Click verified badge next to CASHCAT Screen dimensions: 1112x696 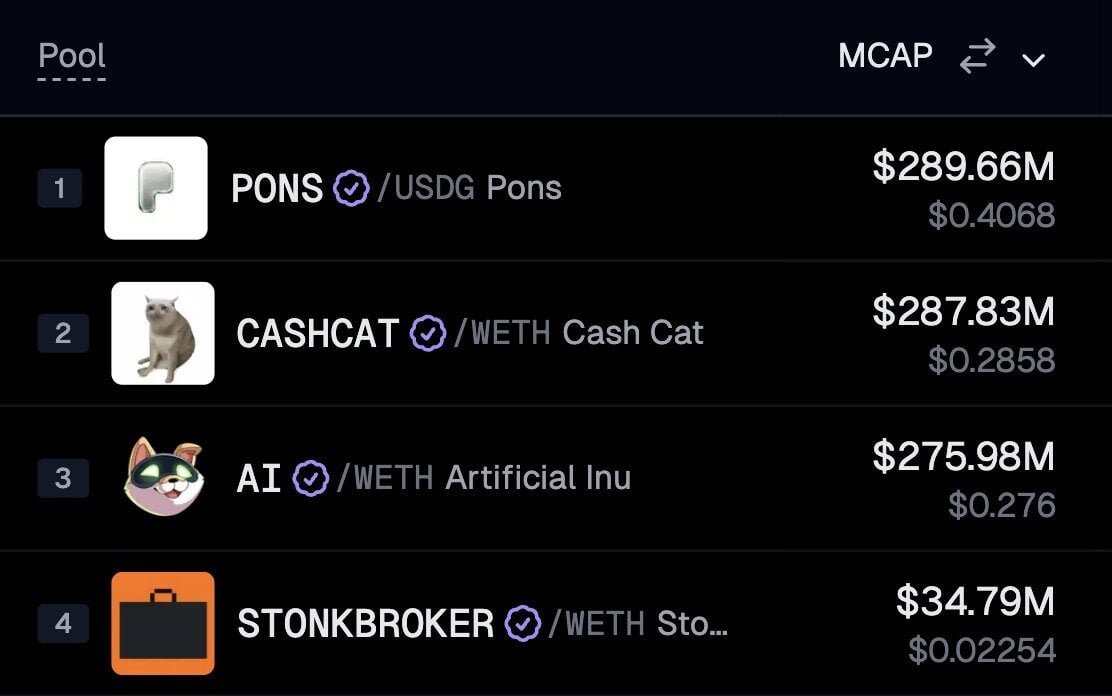pyautogui.click(x=428, y=333)
